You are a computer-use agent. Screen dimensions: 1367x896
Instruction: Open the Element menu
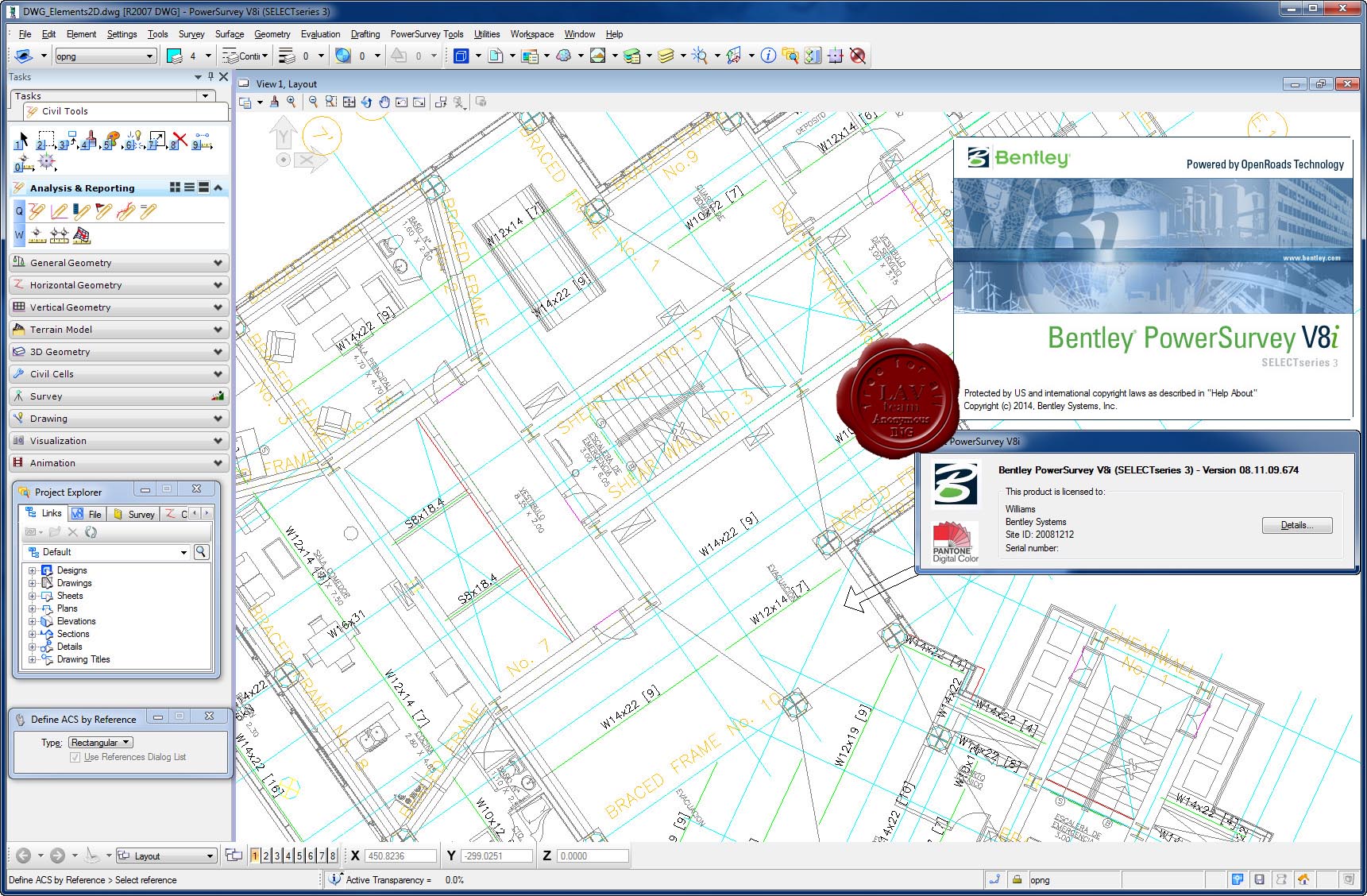coord(81,34)
